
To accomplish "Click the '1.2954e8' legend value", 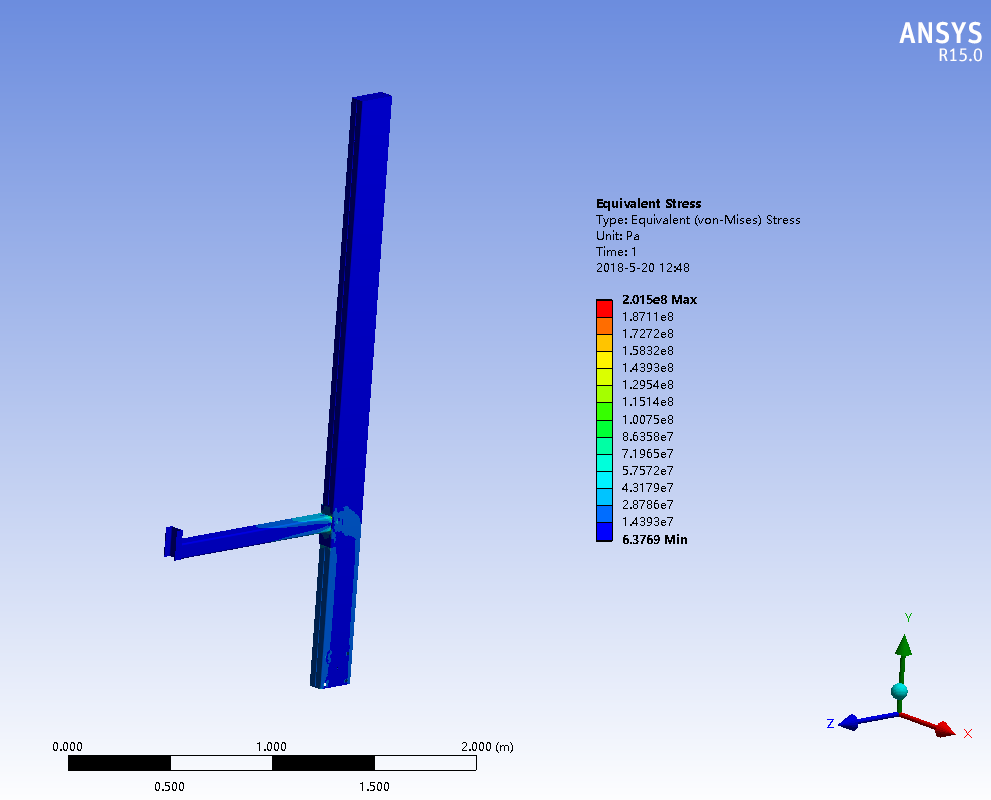I will tap(648, 385).
